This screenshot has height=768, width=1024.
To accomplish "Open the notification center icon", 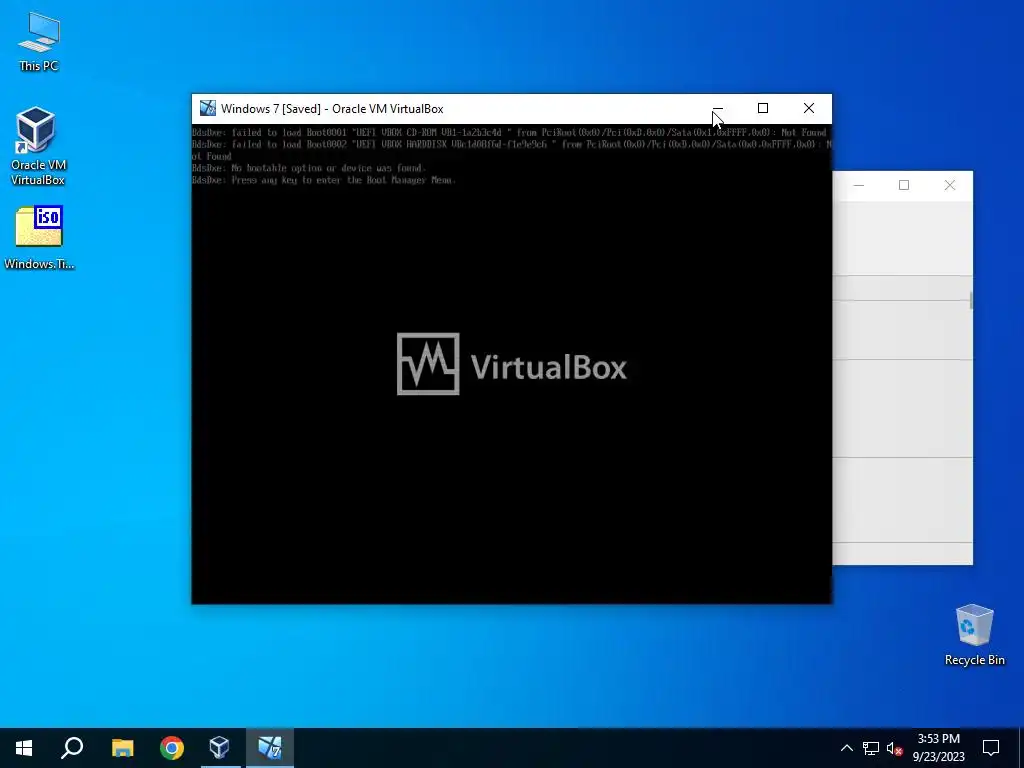I will (x=991, y=748).
